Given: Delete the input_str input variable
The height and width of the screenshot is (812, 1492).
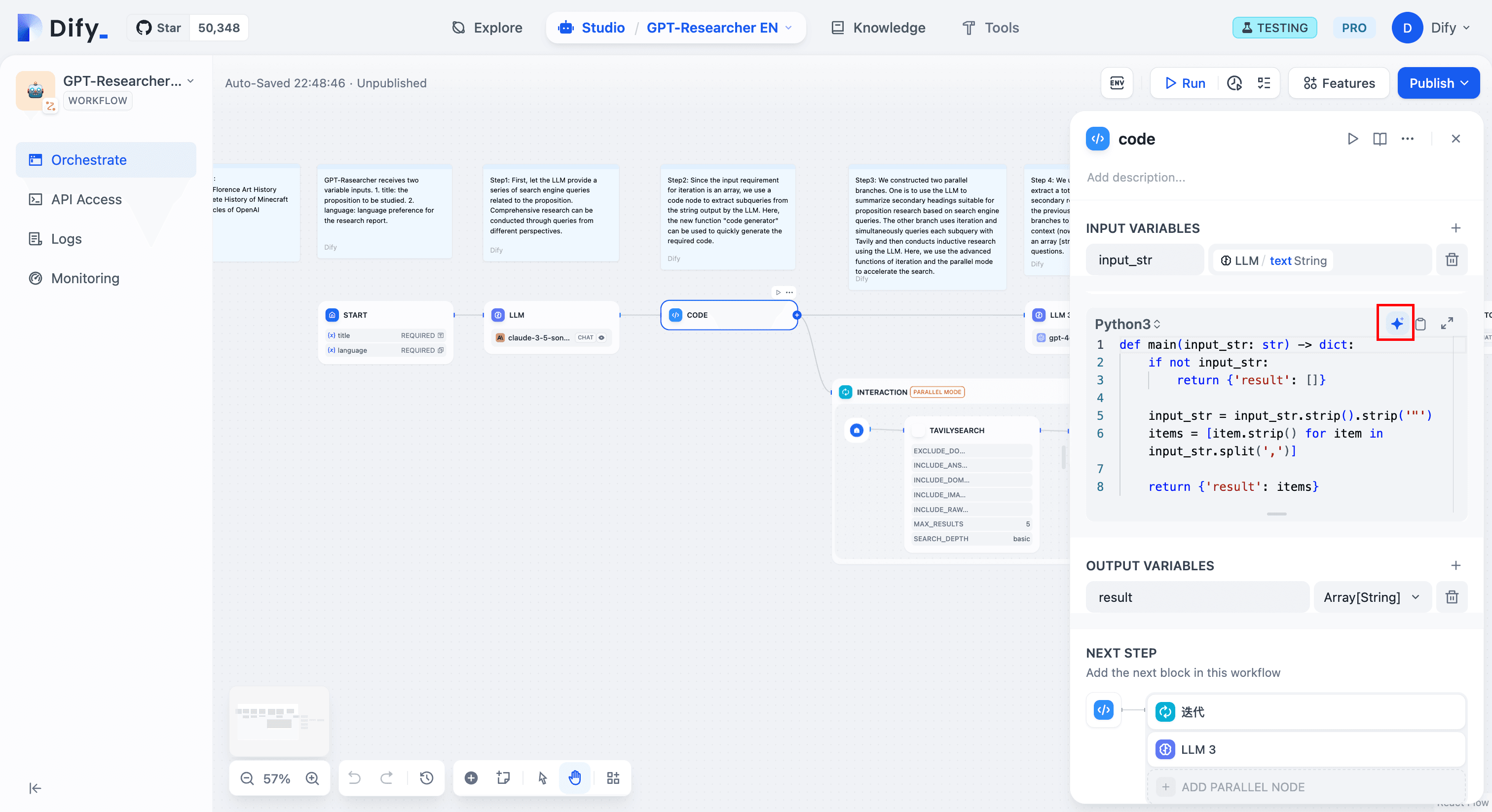Looking at the screenshot, I should tap(1452, 260).
